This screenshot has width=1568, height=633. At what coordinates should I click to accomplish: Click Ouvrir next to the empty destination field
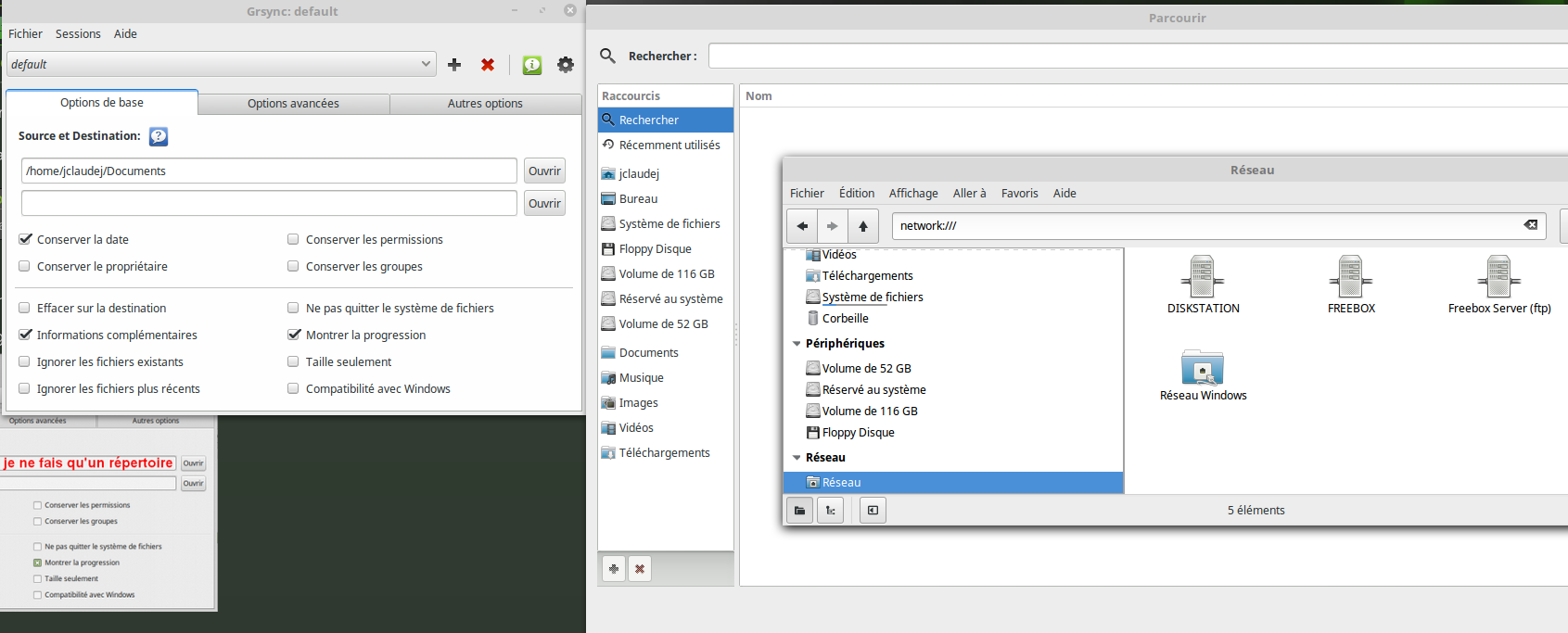(544, 203)
